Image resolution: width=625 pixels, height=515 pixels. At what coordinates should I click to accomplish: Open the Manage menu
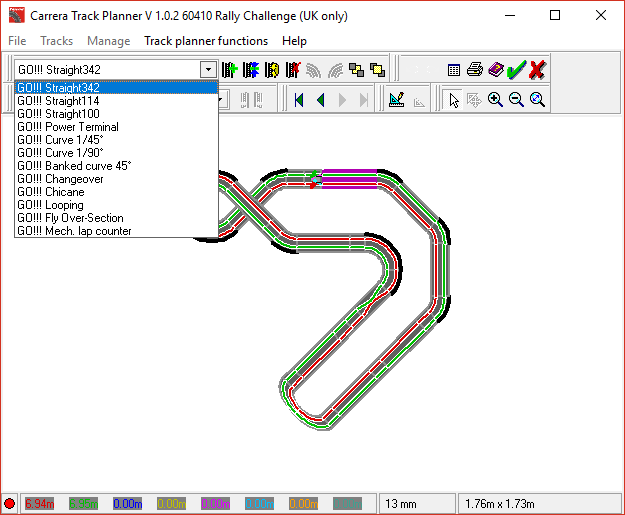point(109,41)
